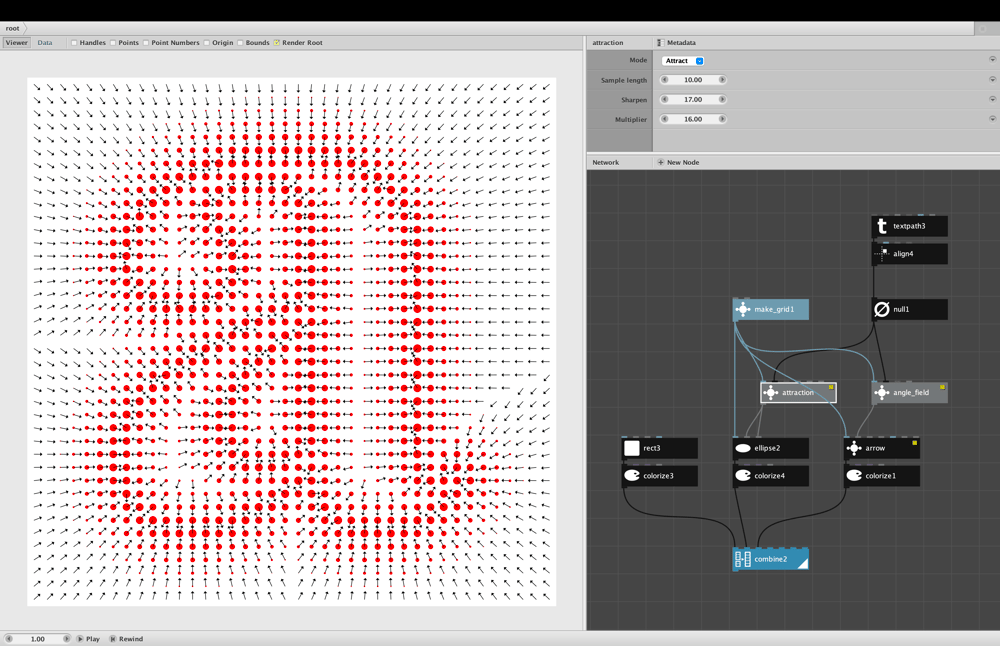Screen dimensions: 1000x646
Task: Decrease the Sample length value
Action: tap(665, 80)
